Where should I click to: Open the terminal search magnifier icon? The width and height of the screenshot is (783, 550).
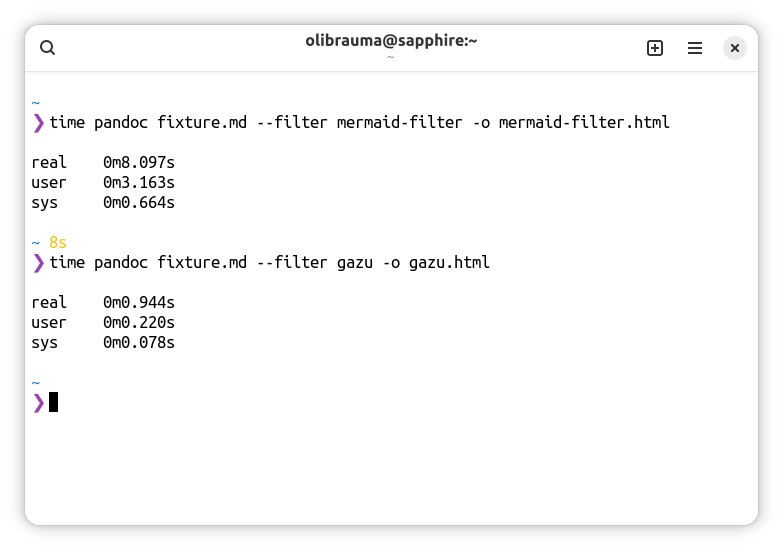pos(47,48)
